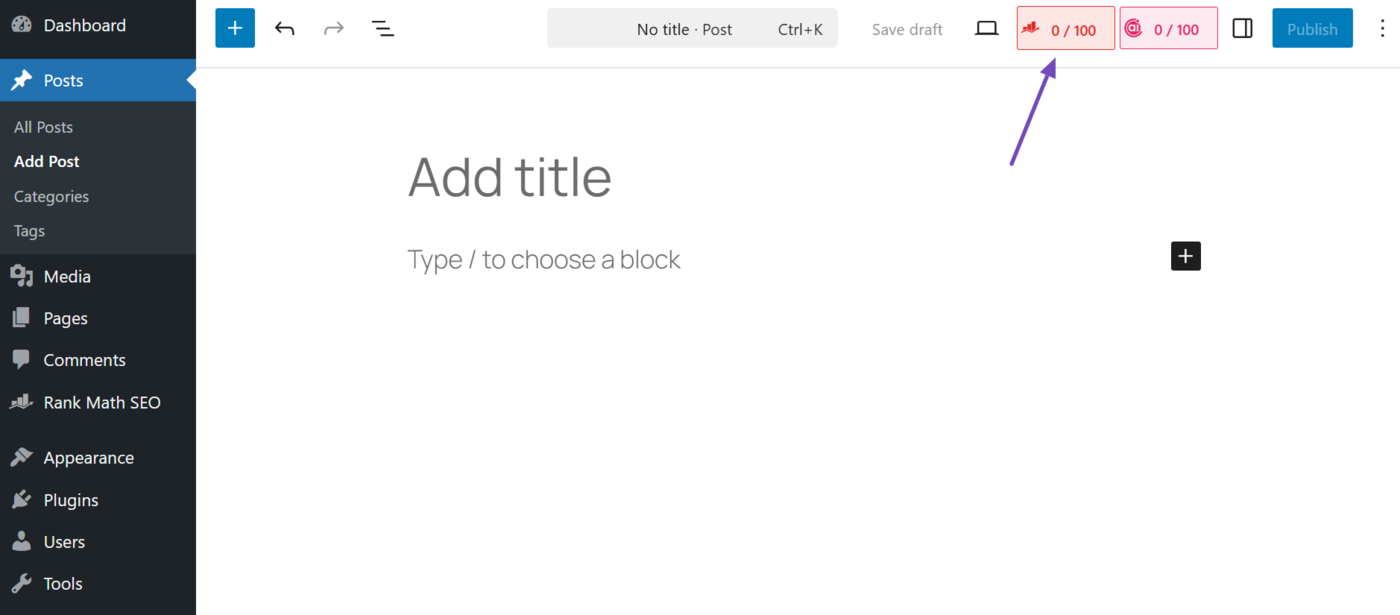Click the redo arrow in the toolbar
The image size is (1400, 615).
pyautogui.click(x=332, y=28)
